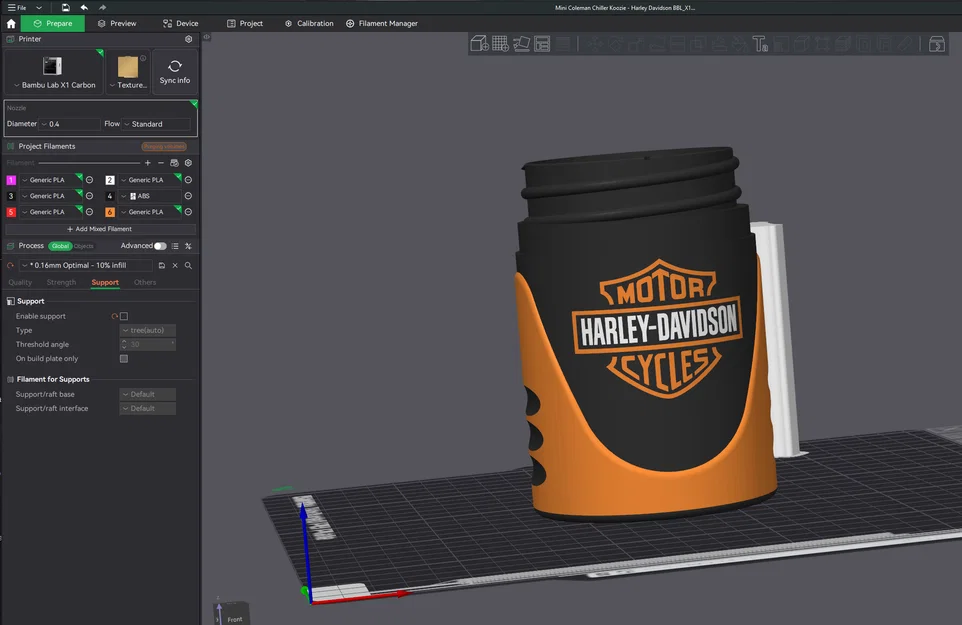
Task: Click the AMS filament sync icon
Action: point(174,163)
